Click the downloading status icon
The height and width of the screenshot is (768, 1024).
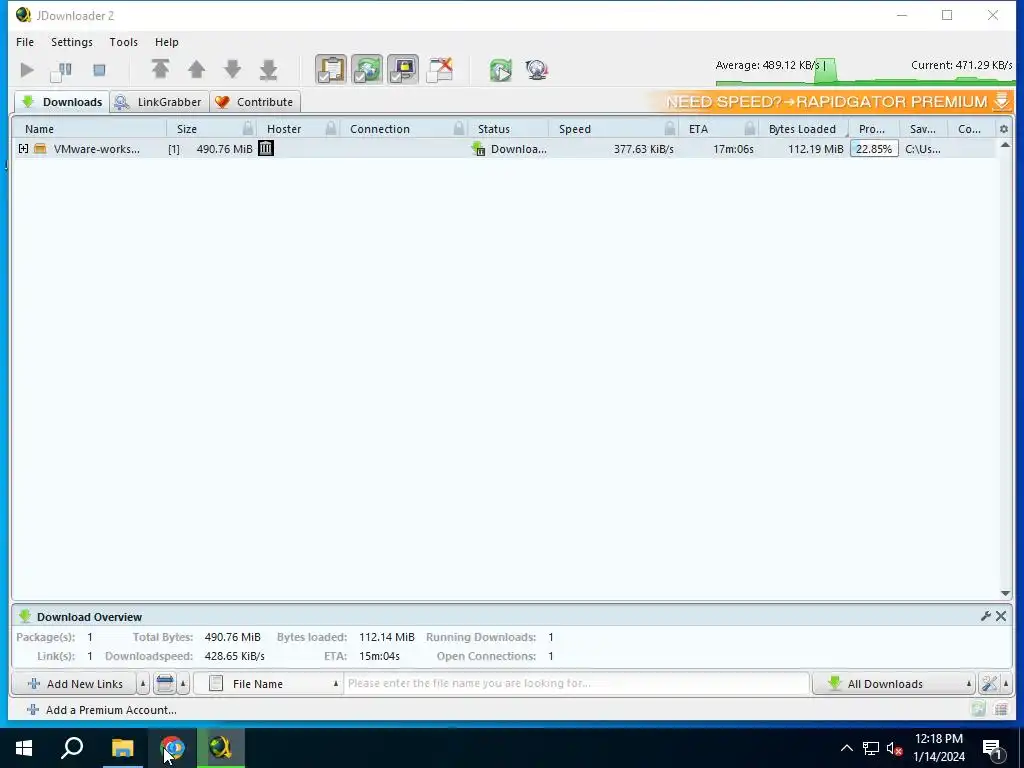coord(478,149)
